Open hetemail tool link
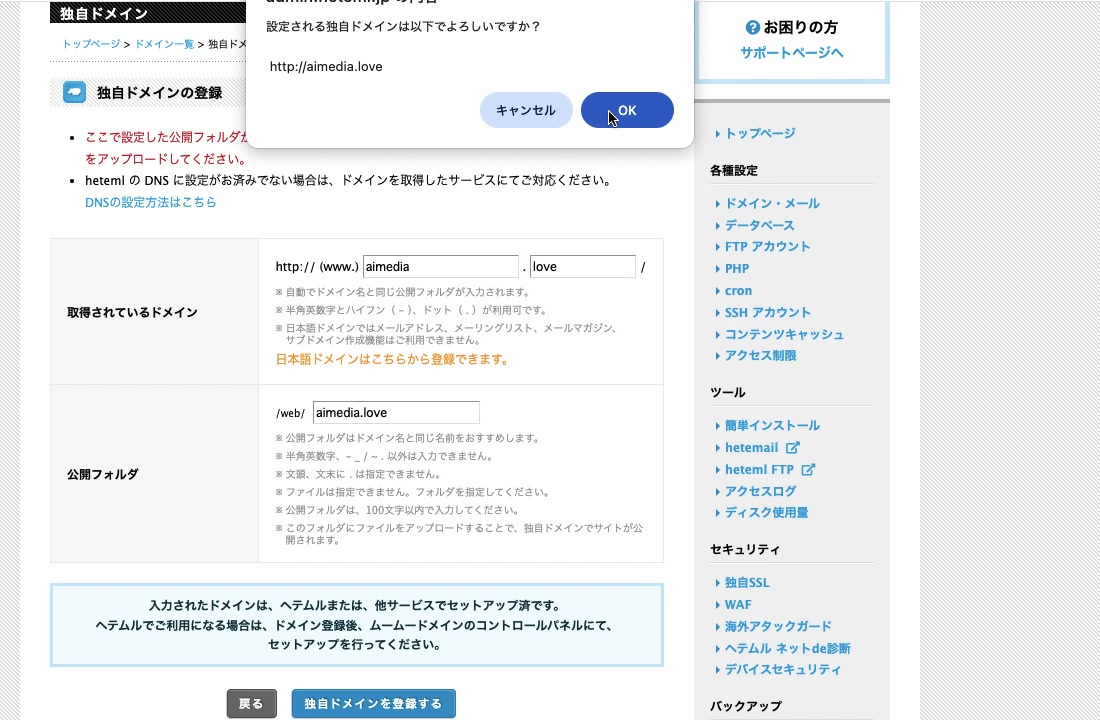 pos(751,448)
